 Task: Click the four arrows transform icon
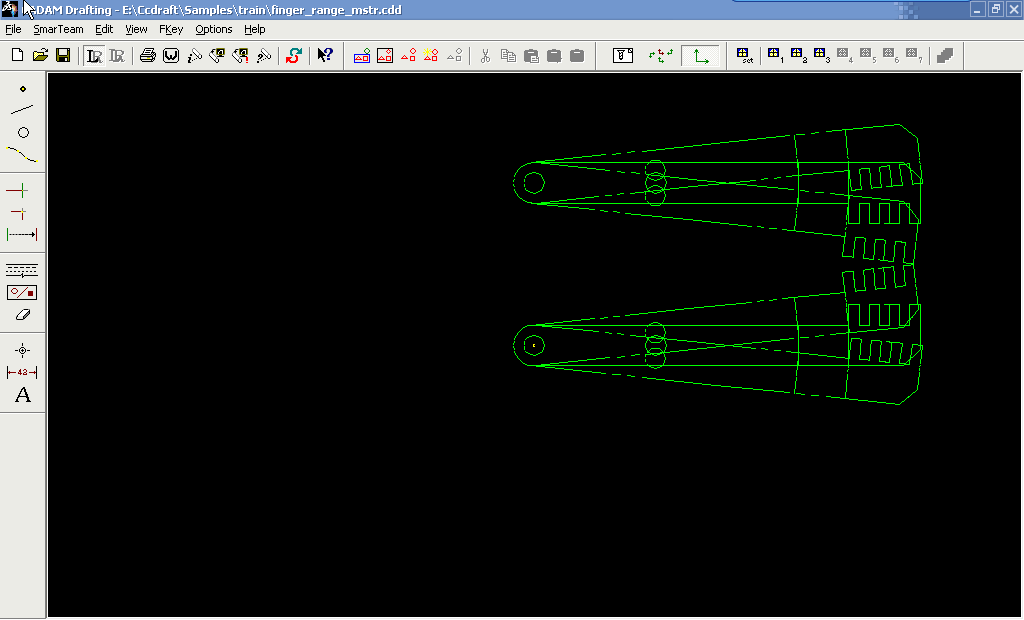coord(661,56)
